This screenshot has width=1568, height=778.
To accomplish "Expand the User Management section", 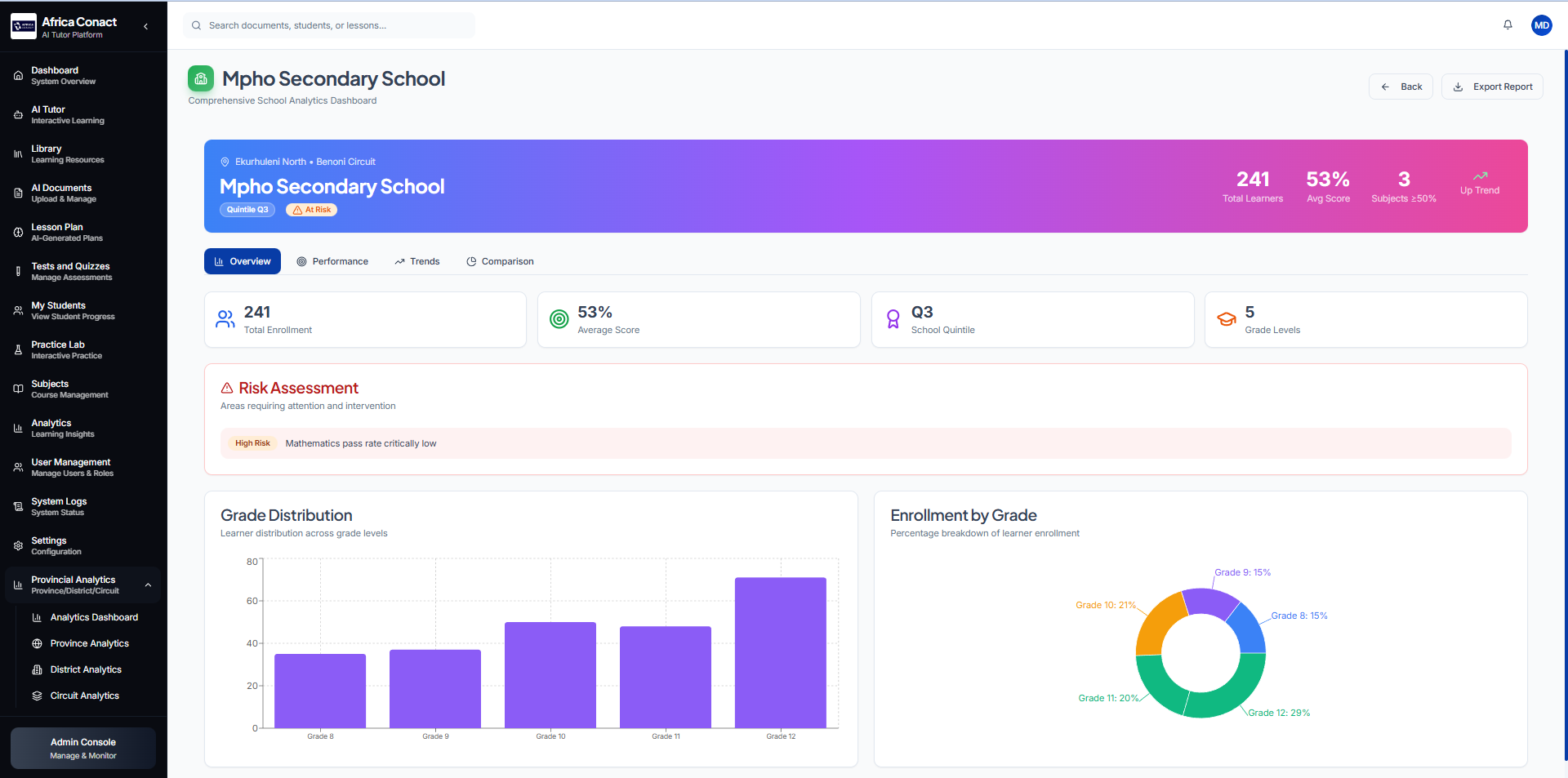I will click(x=71, y=467).
